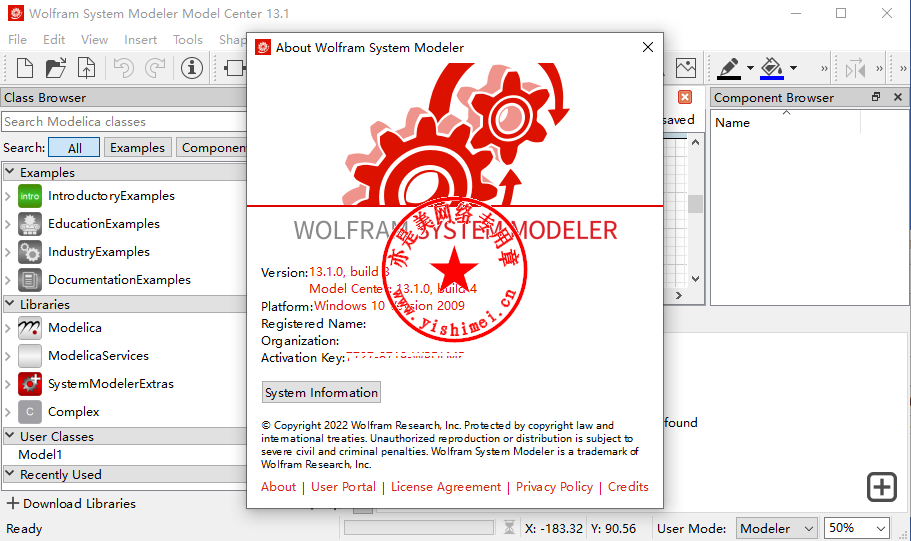911x541 pixels.
Task: Collapse the Recently Used section
Action: tap(10, 474)
